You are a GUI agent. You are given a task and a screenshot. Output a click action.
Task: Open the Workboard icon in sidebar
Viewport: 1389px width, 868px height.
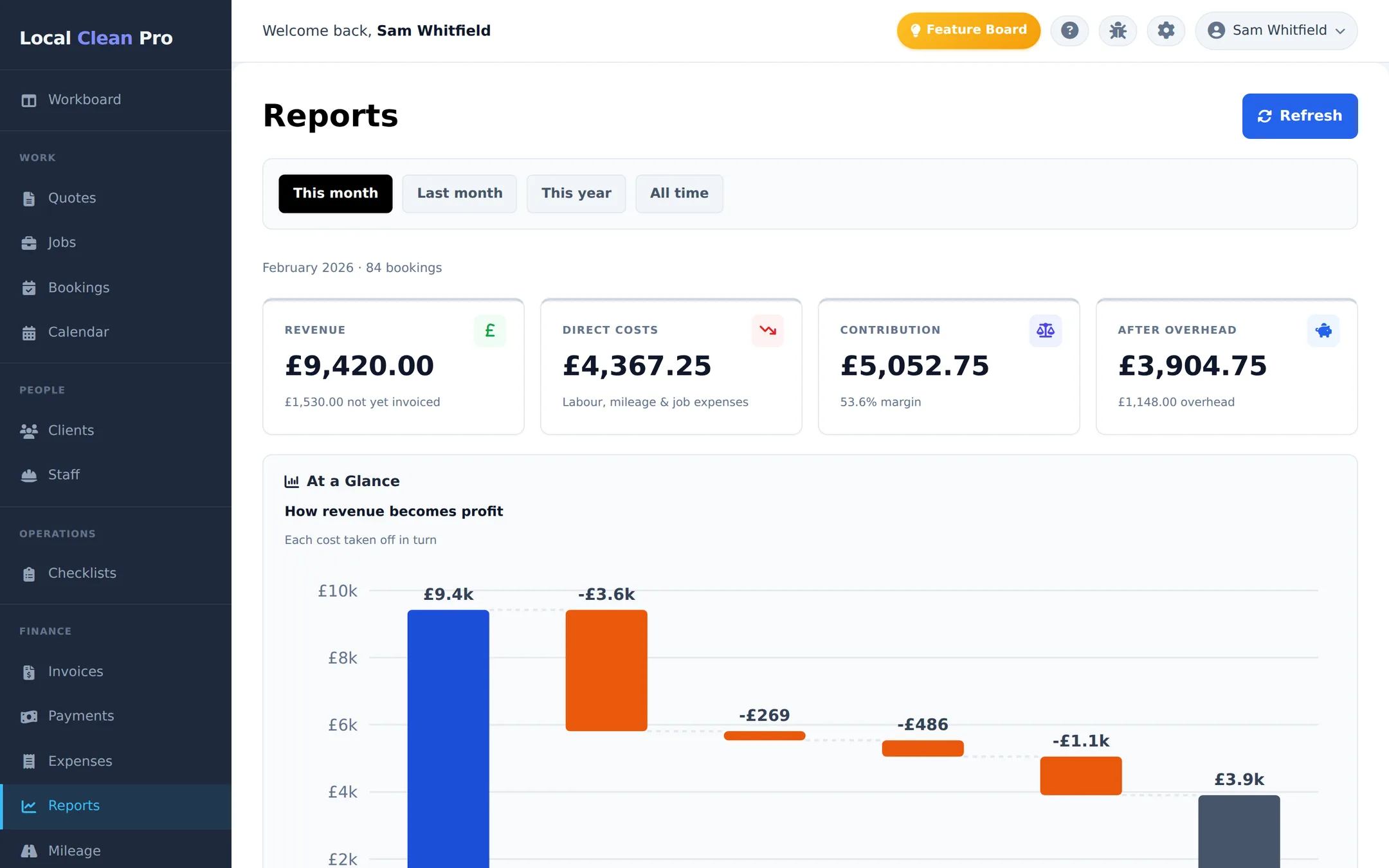click(x=29, y=100)
